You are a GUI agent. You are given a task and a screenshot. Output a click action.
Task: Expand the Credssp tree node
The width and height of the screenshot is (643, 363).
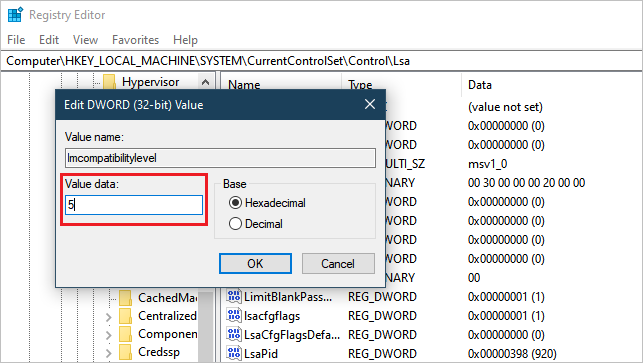[x=108, y=353]
